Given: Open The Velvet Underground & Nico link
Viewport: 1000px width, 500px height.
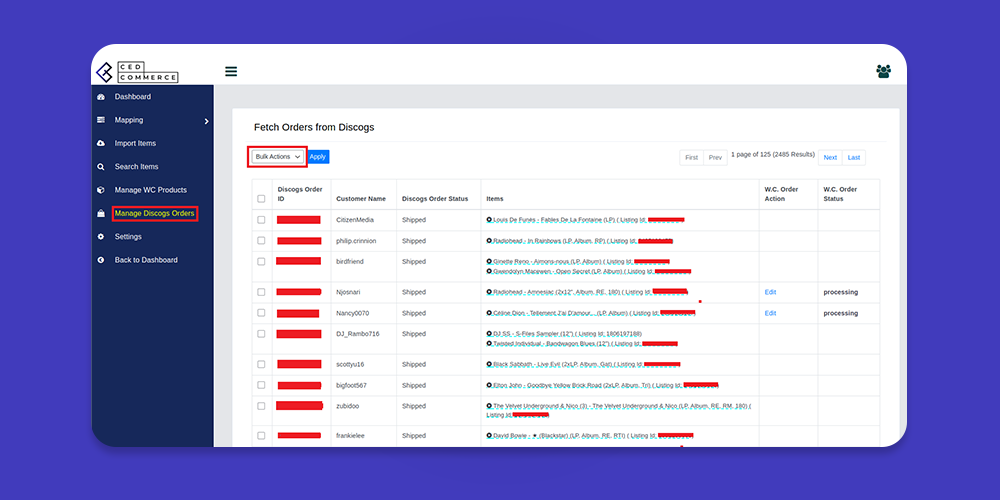Looking at the screenshot, I should coord(619,410).
